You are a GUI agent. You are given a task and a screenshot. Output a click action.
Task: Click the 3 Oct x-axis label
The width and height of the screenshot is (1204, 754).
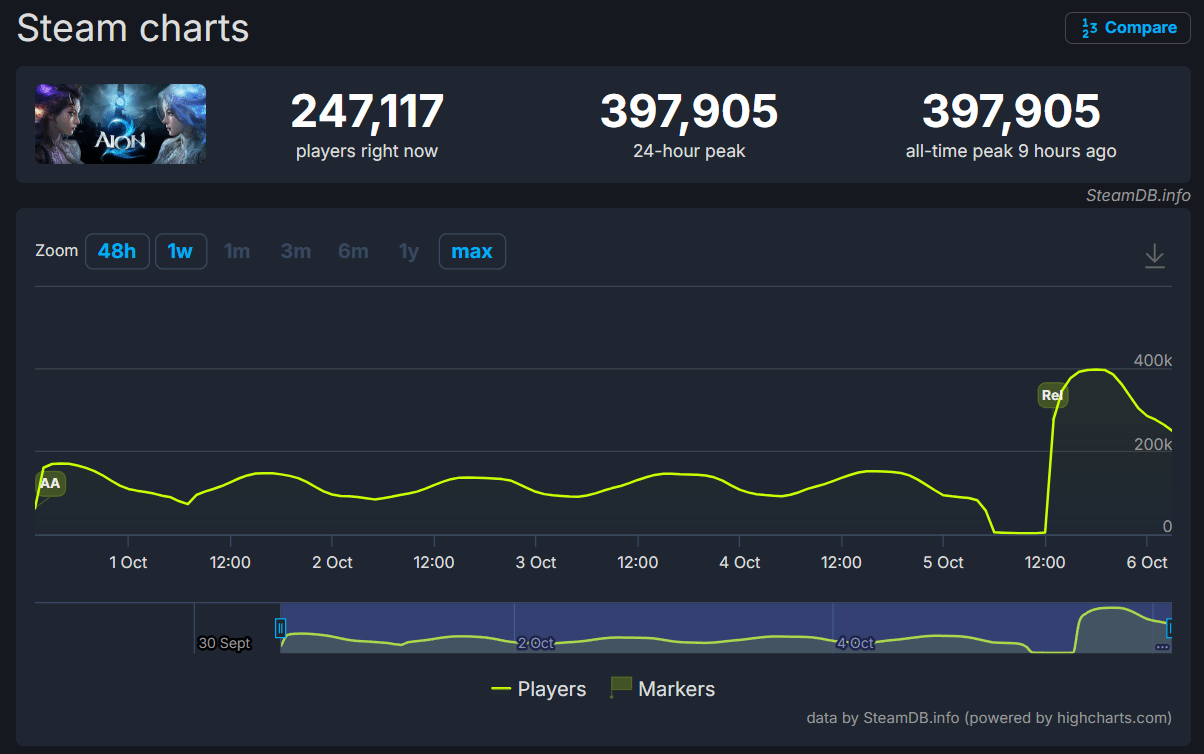point(536,563)
